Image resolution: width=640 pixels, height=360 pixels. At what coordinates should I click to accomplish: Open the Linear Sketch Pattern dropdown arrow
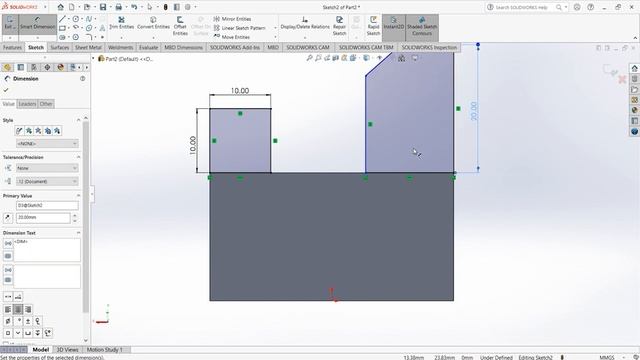click(276, 28)
